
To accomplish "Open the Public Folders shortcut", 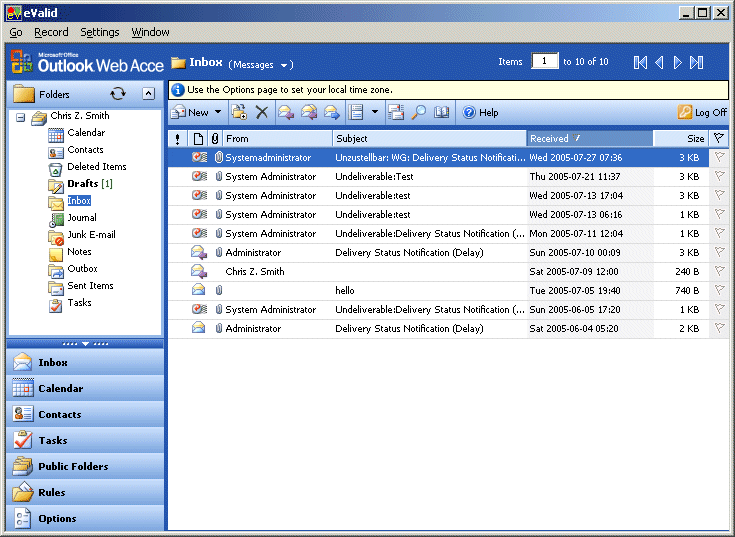I will pyautogui.click(x=85, y=466).
